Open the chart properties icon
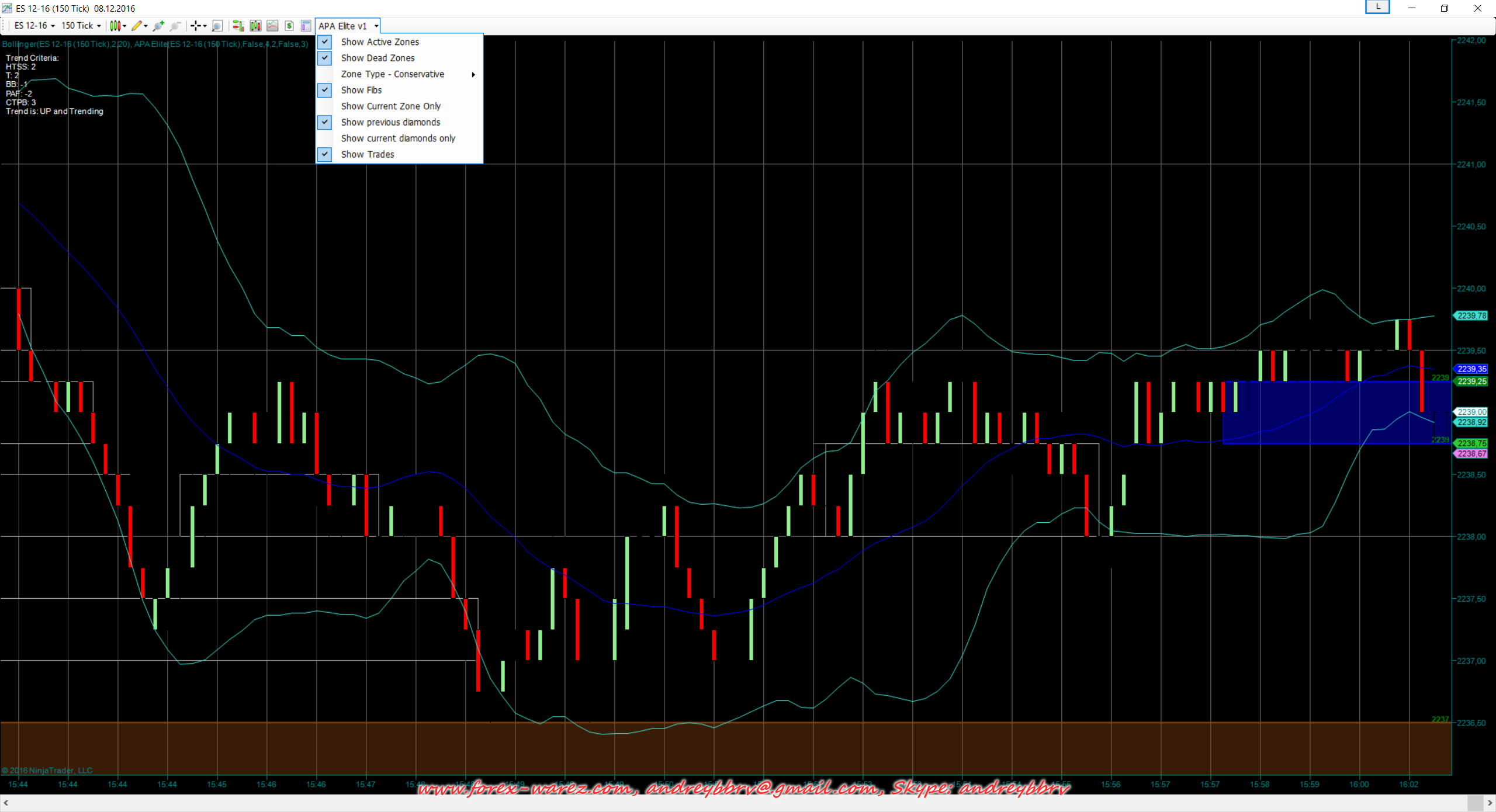The image size is (1496, 812). click(x=306, y=26)
